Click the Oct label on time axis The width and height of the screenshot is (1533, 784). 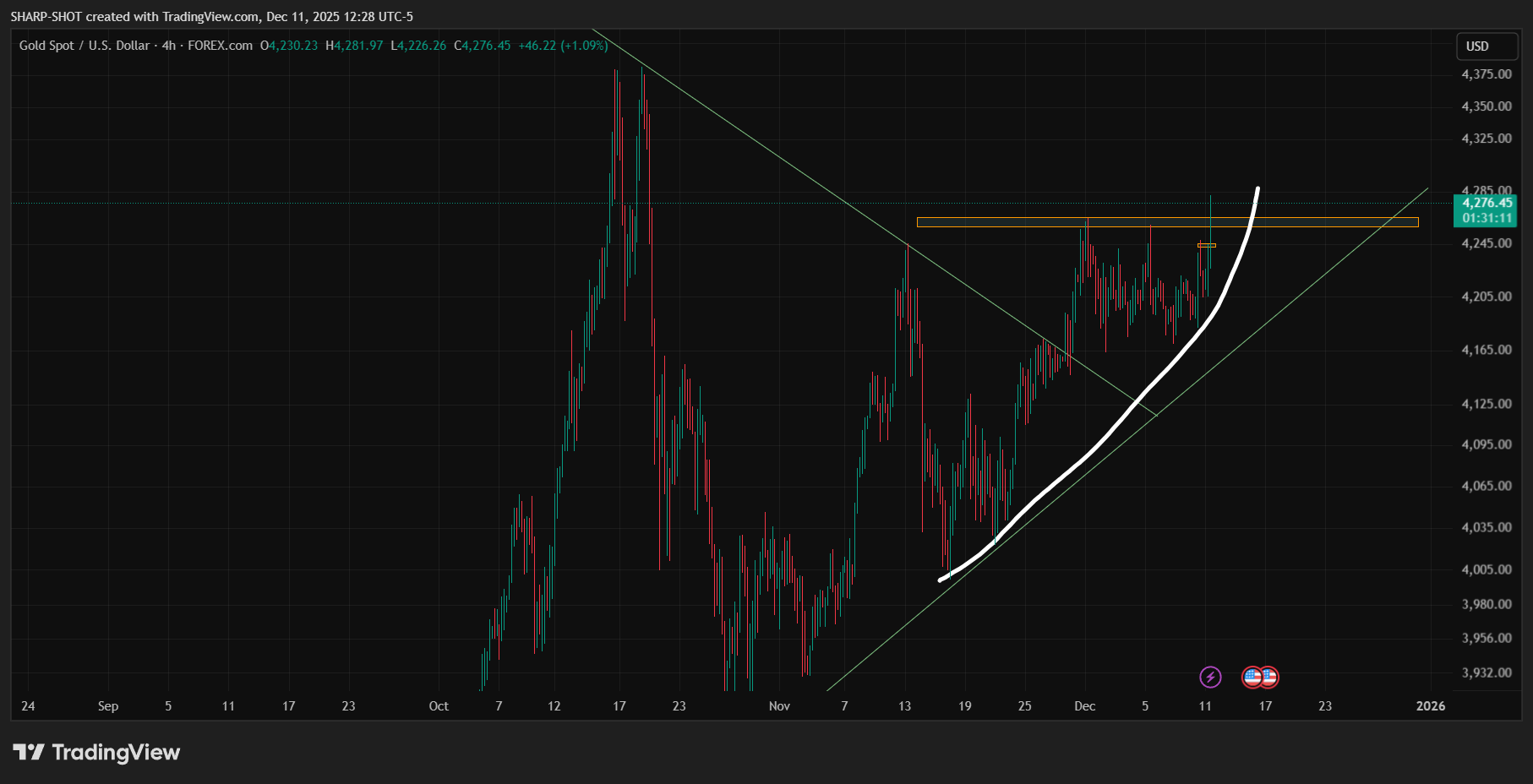[x=439, y=706]
